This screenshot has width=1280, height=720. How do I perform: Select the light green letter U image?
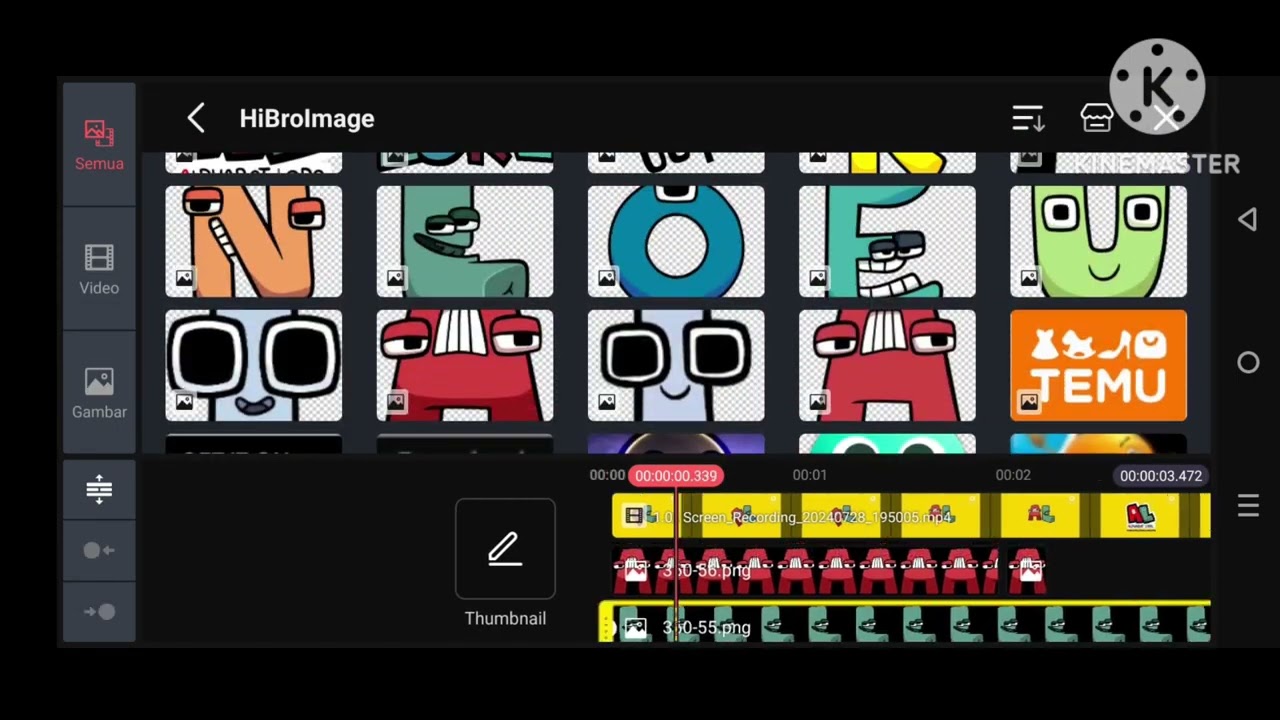[x=1099, y=241]
